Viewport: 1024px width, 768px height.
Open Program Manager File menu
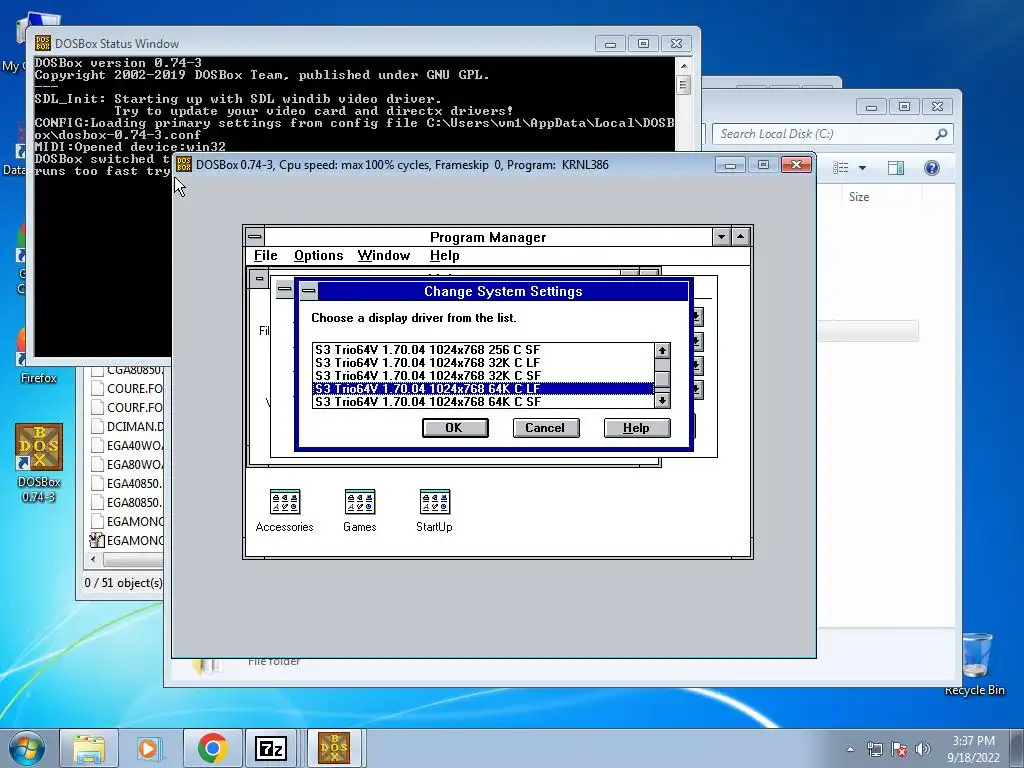click(x=265, y=255)
